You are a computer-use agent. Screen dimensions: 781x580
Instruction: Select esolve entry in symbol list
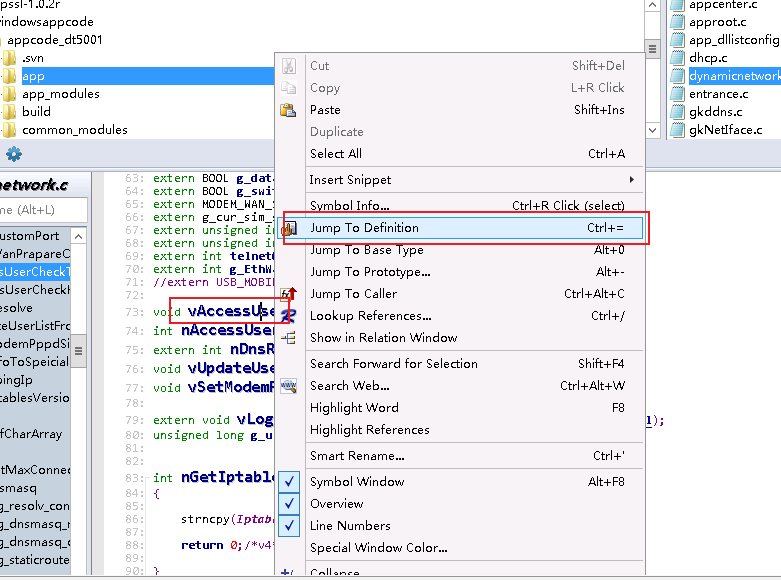click(x=16, y=308)
